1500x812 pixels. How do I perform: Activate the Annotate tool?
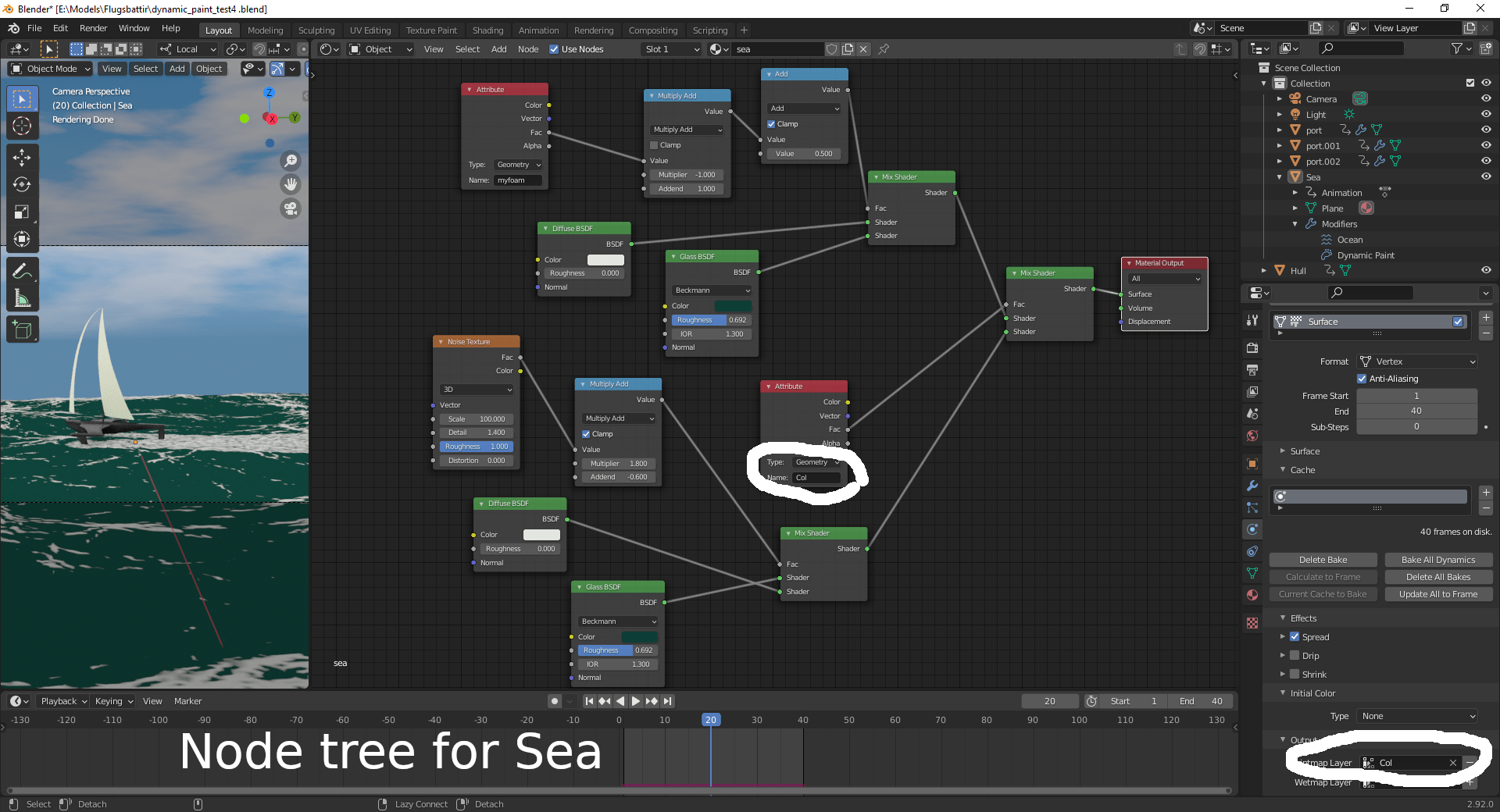22,270
